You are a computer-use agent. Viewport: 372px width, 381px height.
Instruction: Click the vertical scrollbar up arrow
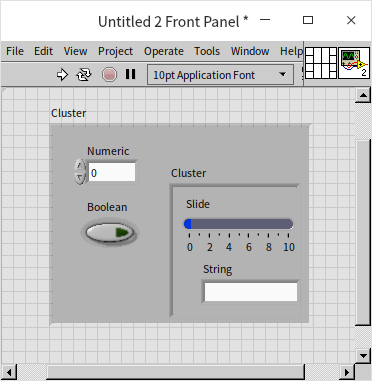tap(363, 96)
